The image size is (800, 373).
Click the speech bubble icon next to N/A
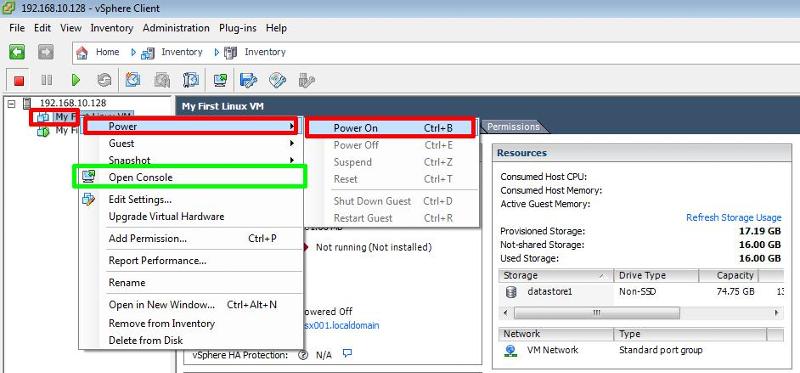347,353
